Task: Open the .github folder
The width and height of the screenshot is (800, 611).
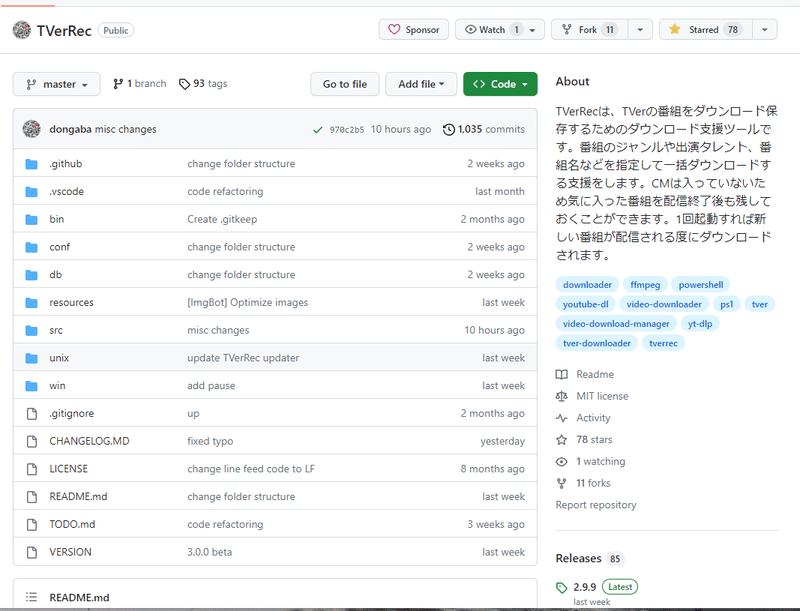Action: pos(66,164)
